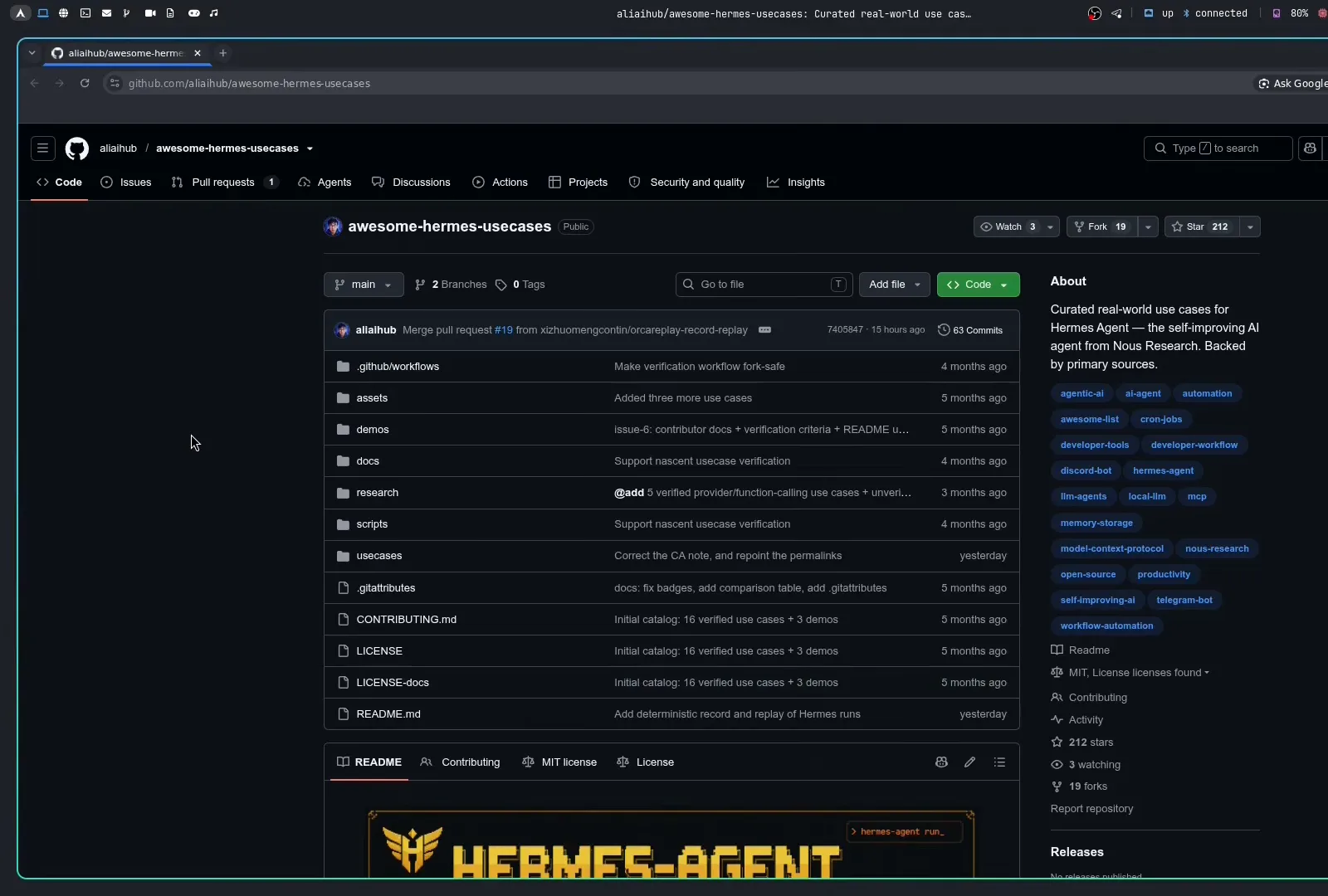Edit the README with the pencil icon
The image size is (1328, 896).
point(969,762)
